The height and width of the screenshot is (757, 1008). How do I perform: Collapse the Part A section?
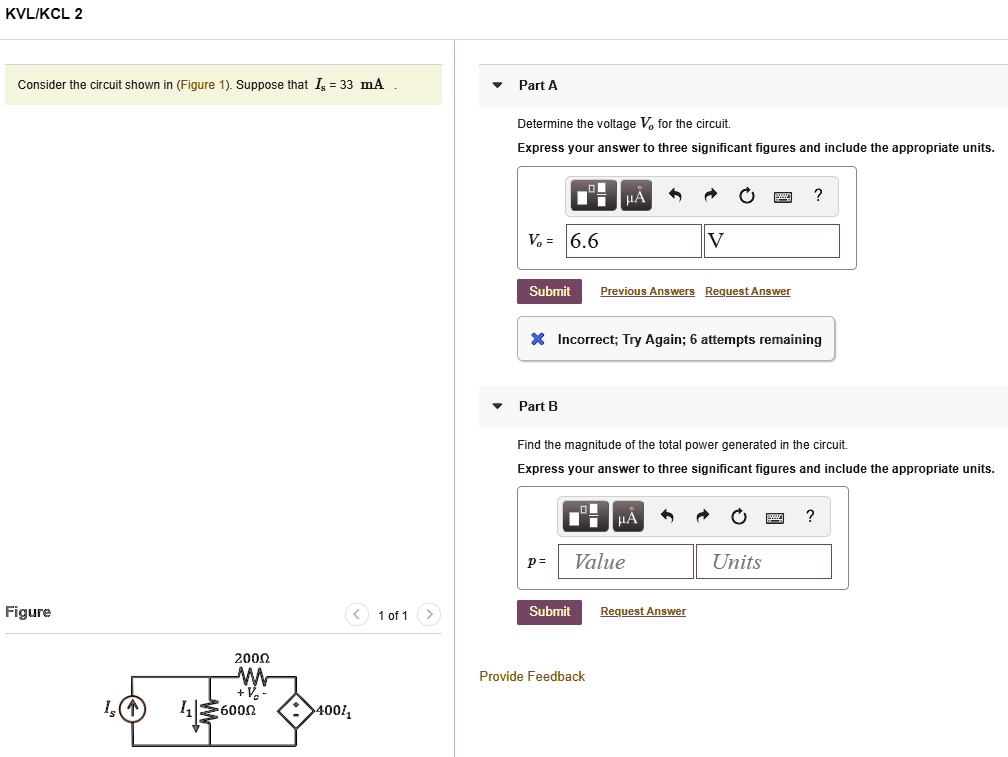tap(497, 85)
